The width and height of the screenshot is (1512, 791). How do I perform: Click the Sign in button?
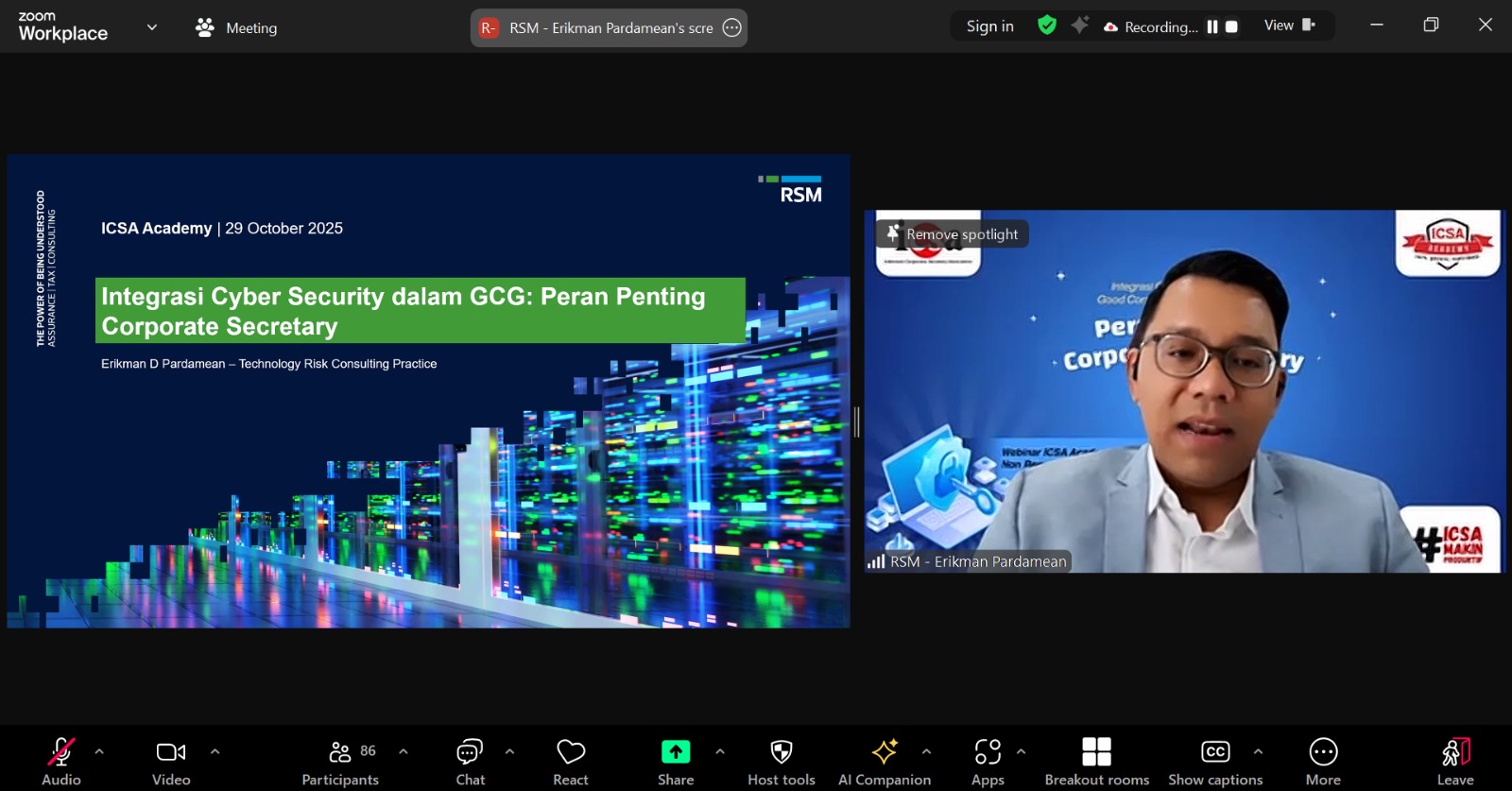point(989,26)
